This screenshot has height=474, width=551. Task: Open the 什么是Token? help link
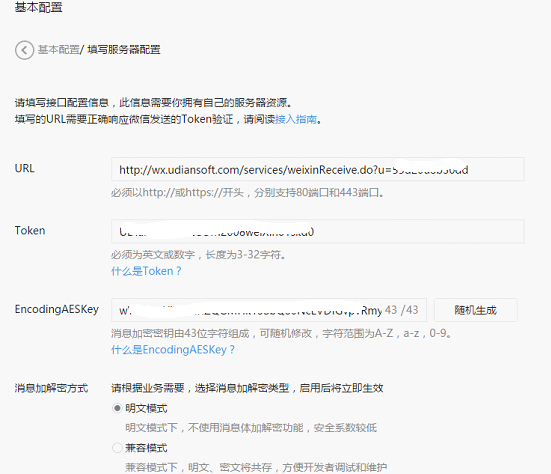coord(146,271)
